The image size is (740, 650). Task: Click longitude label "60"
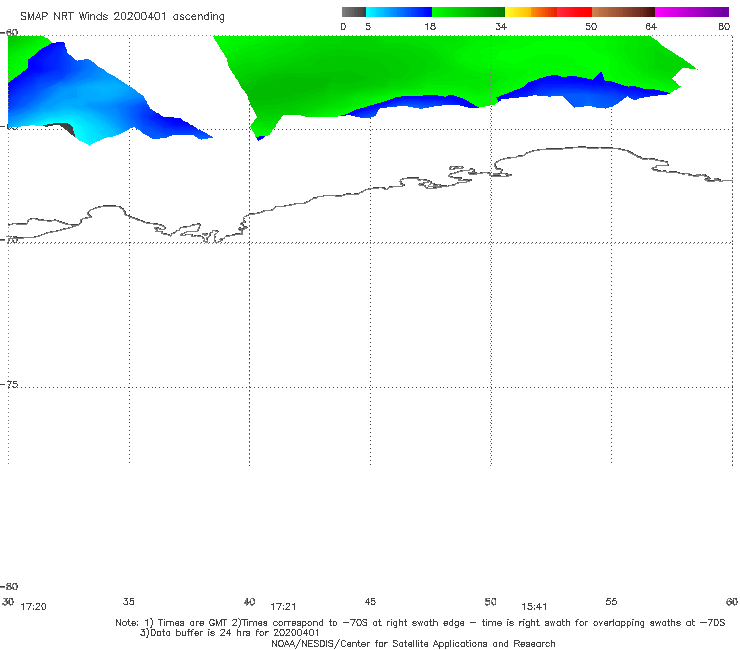click(x=732, y=601)
